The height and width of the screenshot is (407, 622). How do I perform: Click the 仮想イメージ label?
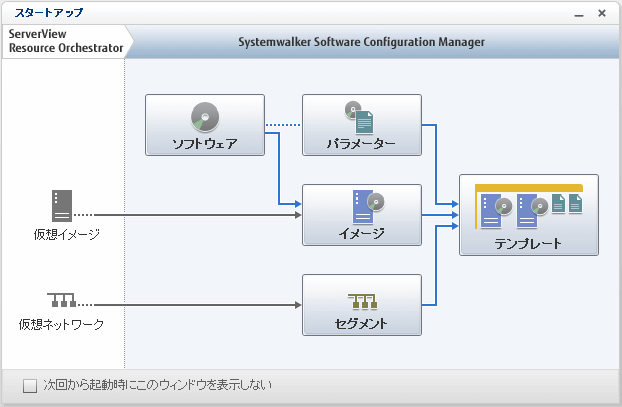67,234
